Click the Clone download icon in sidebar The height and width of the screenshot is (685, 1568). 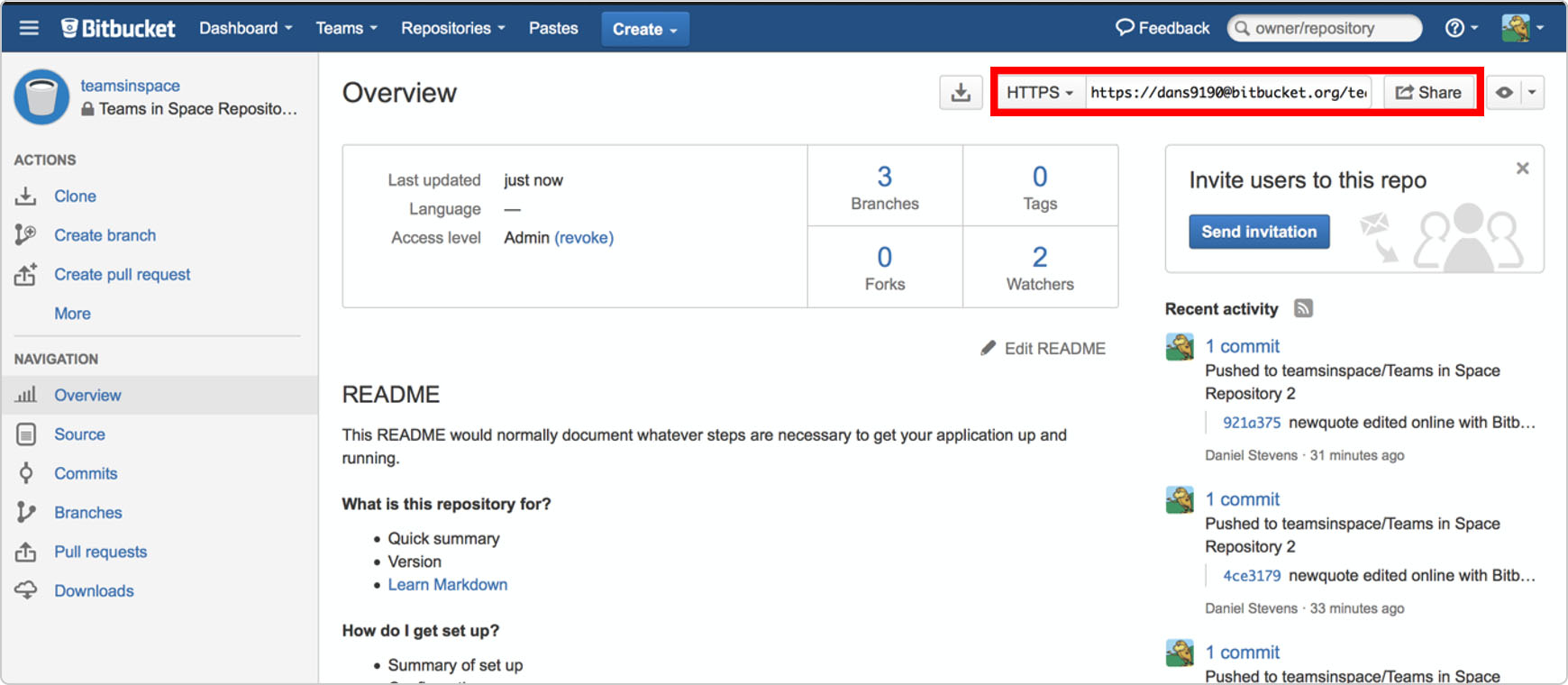pyautogui.click(x=26, y=196)
